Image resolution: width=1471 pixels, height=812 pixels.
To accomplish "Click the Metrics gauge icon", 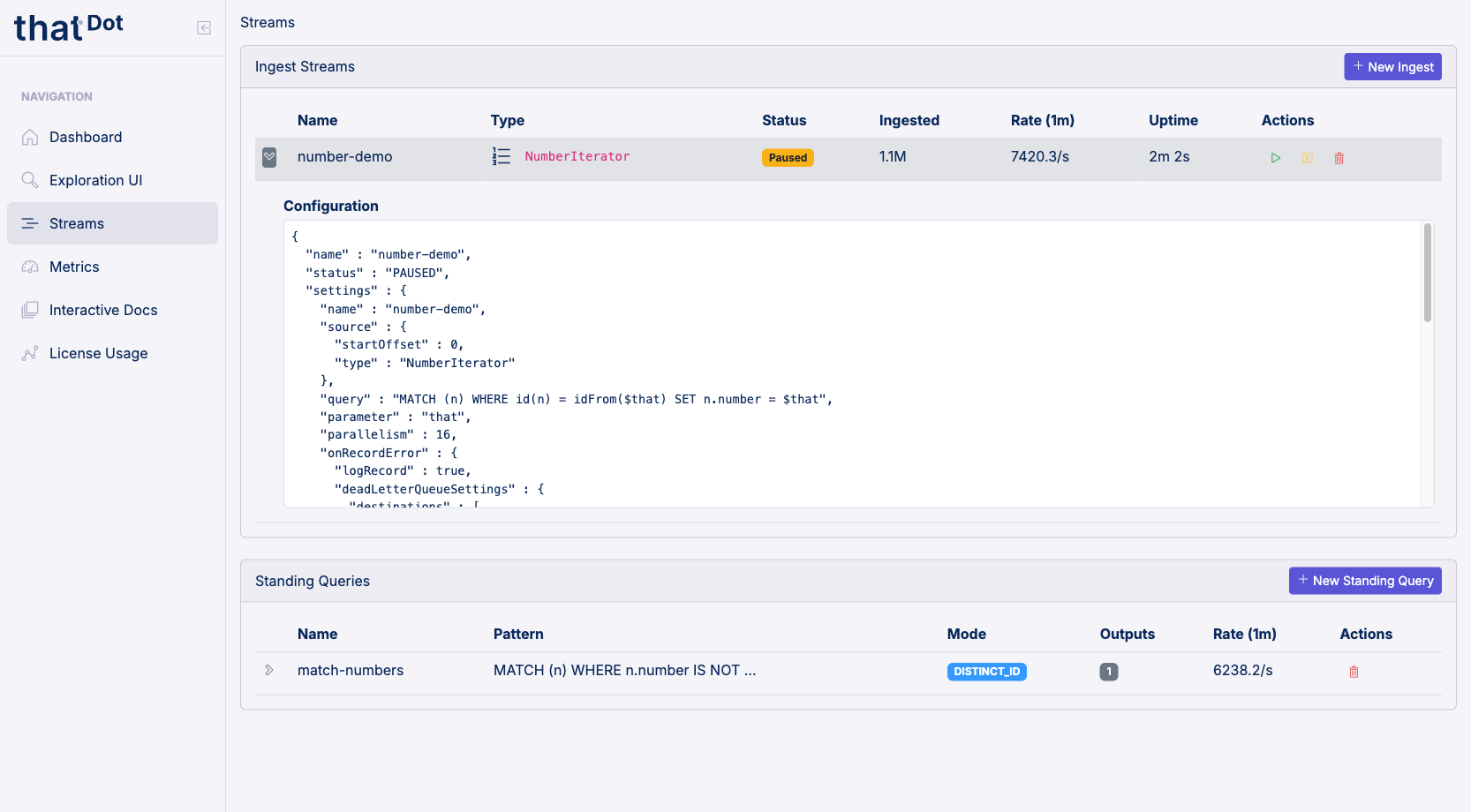I will (x=30, y=267).
